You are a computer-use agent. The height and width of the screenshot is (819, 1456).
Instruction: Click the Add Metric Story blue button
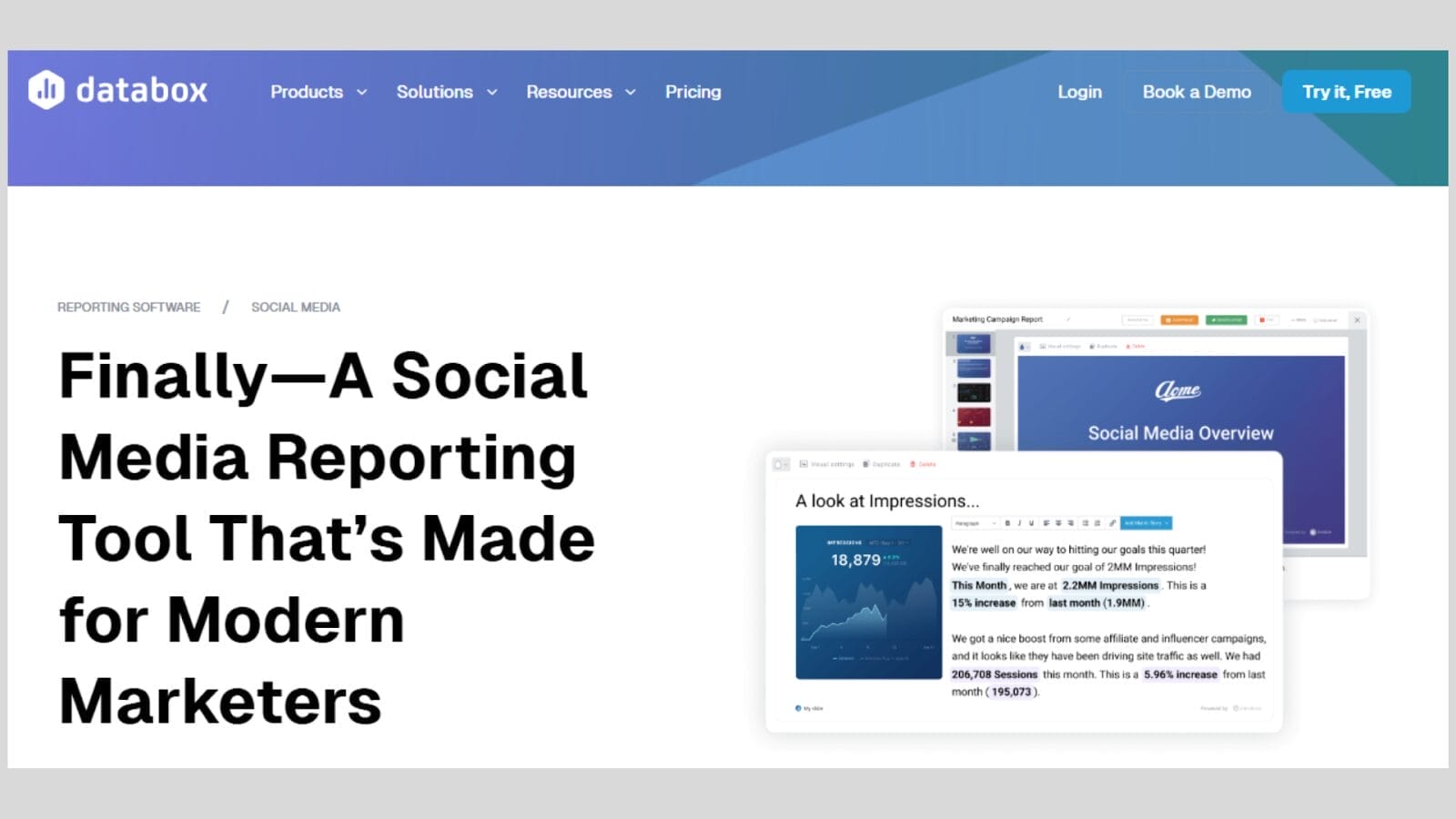point(1146,523)
